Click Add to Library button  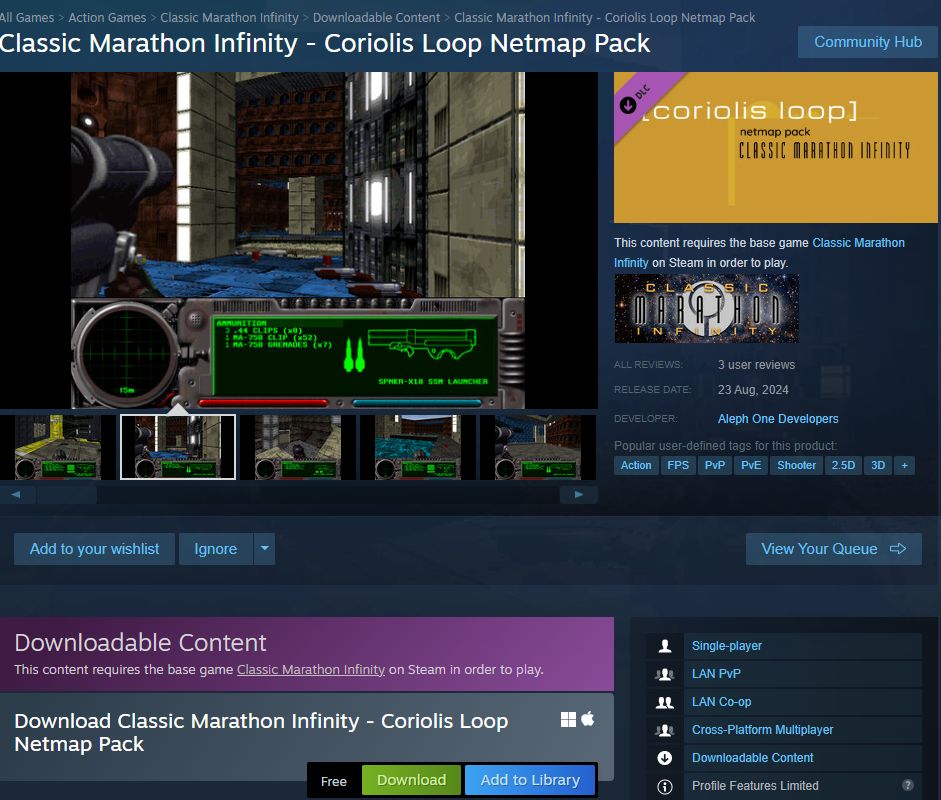click(530, 780)
